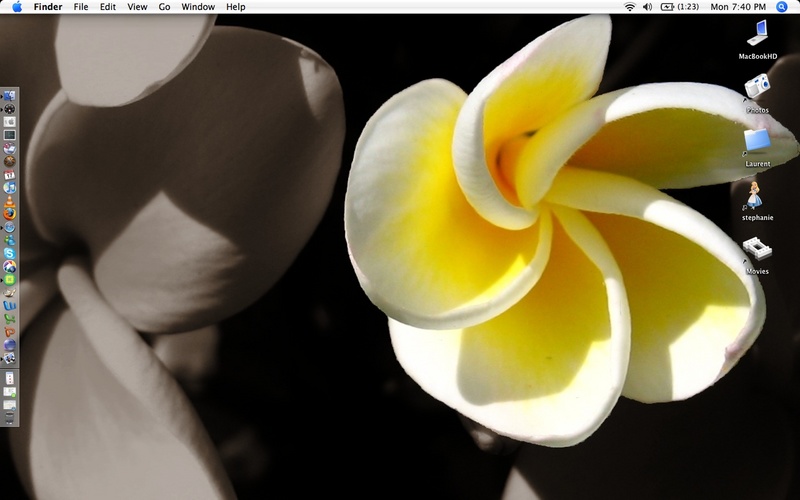Open Microsoft Word dock icon
The width and height of the screenshot is (800, 500).
point(9,305)
